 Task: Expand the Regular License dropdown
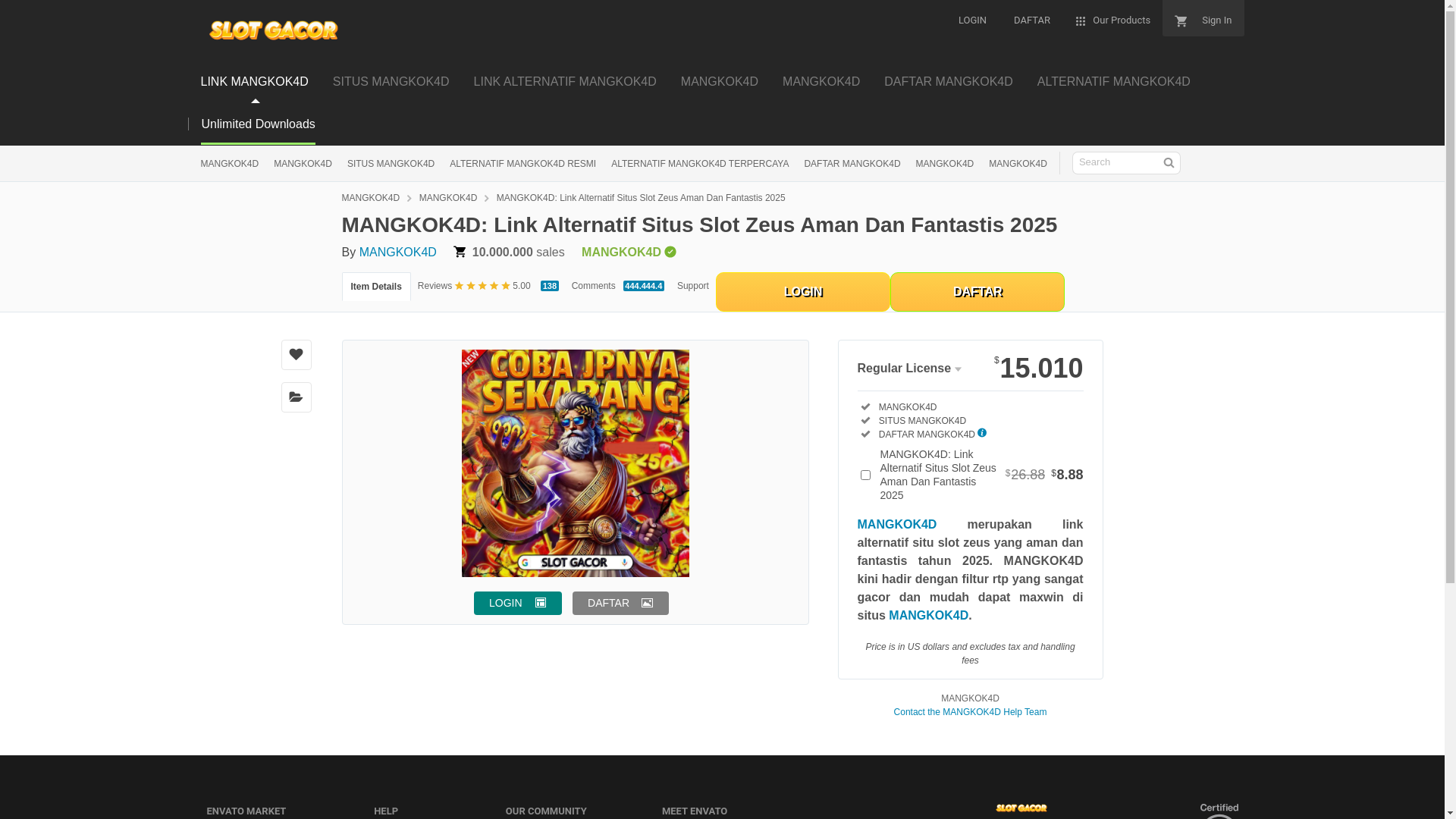909,369
